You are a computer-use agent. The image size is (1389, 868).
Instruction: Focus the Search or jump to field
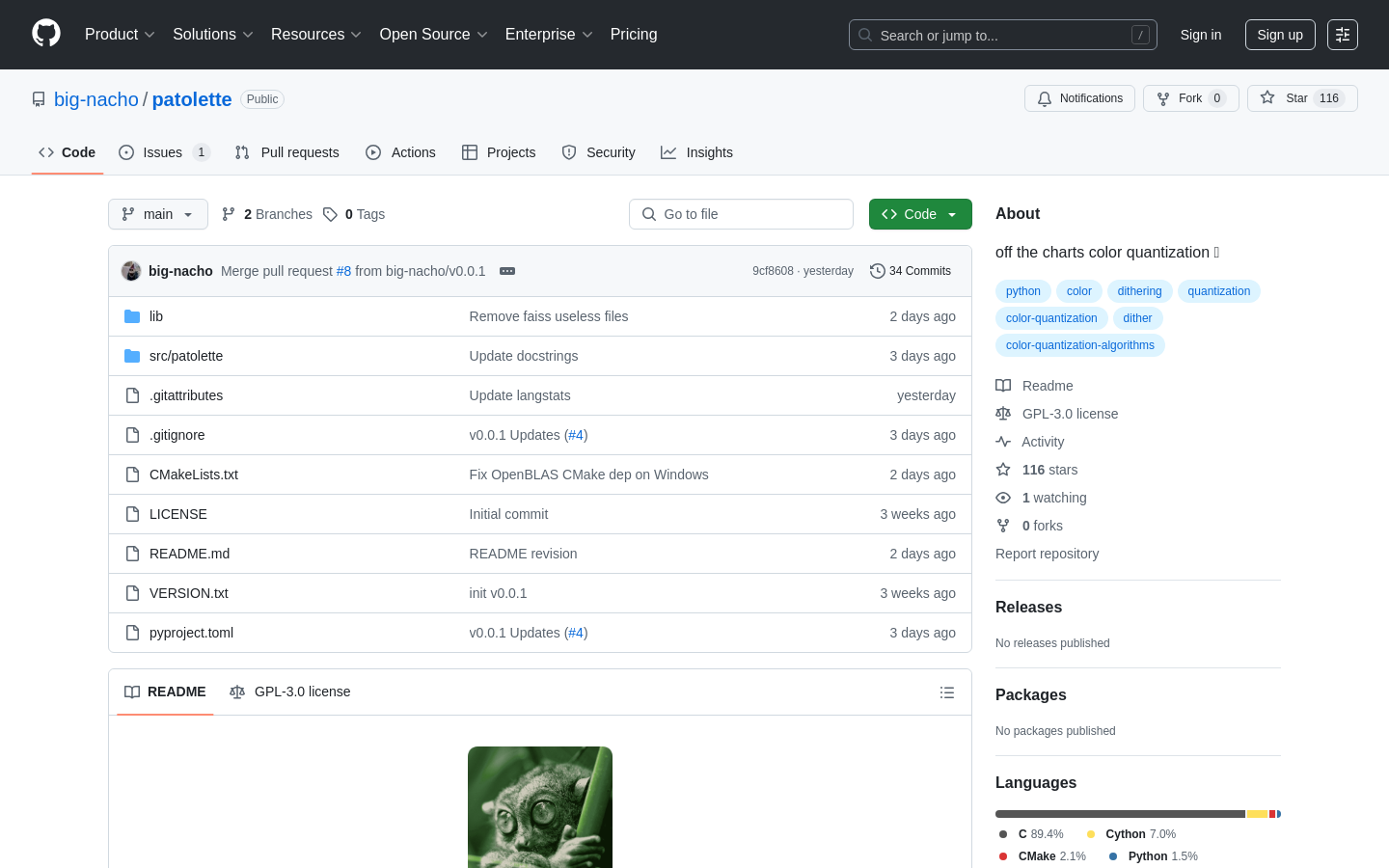tap(1003, 35)
